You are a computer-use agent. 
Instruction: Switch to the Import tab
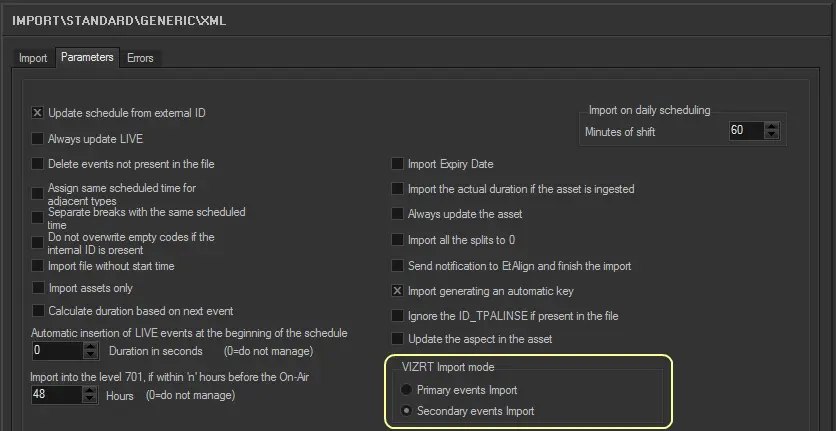pos(33,58)
